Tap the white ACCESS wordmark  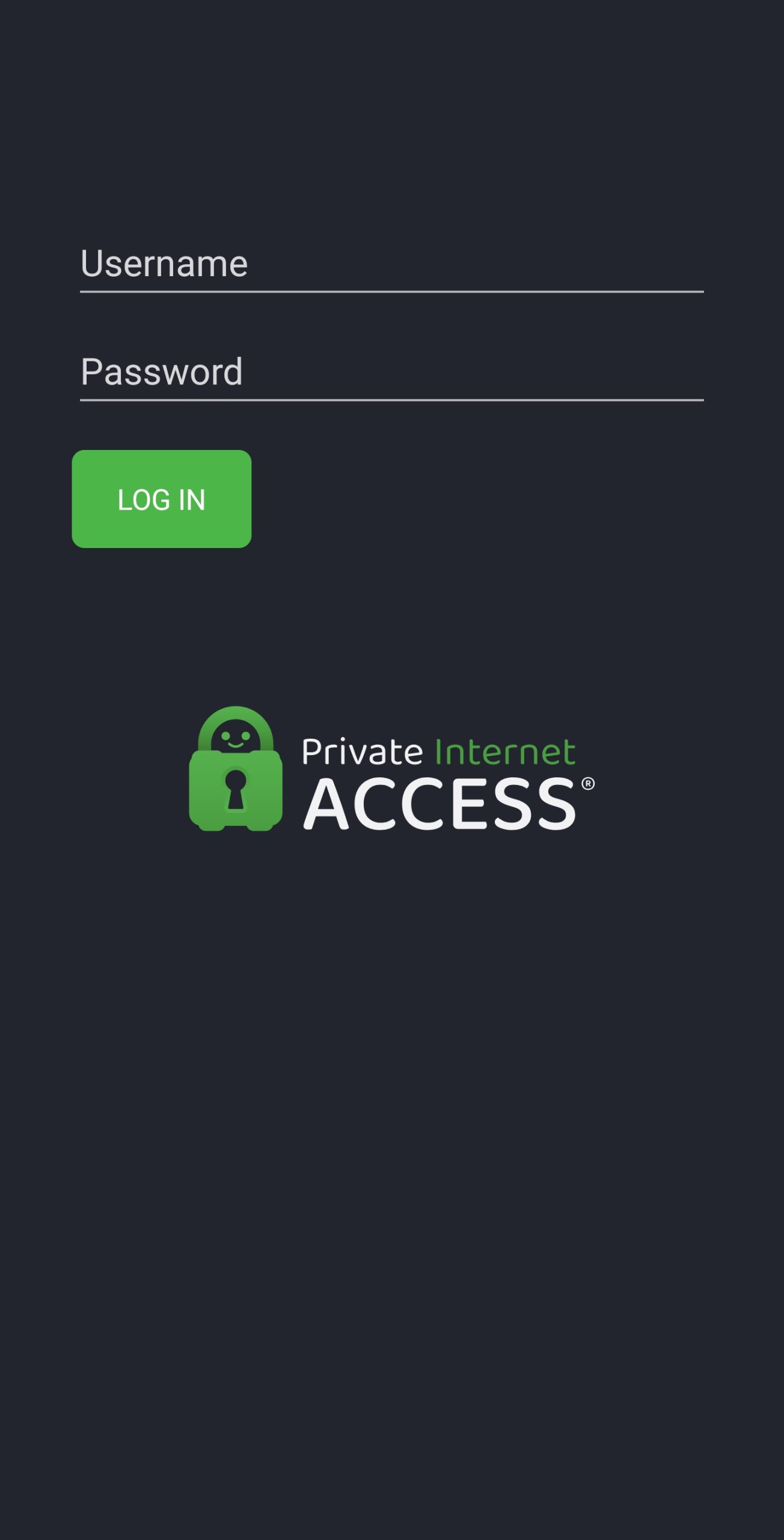click(x=440, y=804)
